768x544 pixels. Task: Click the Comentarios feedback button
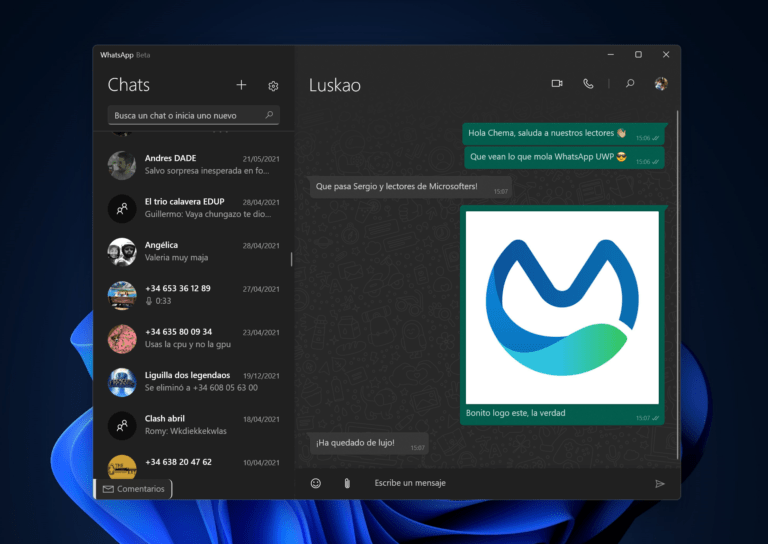(133, 489)
